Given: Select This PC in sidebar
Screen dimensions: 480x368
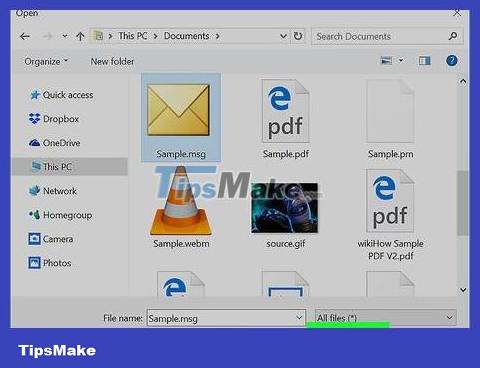Looking at the screenshot, I should coord(70,167).
